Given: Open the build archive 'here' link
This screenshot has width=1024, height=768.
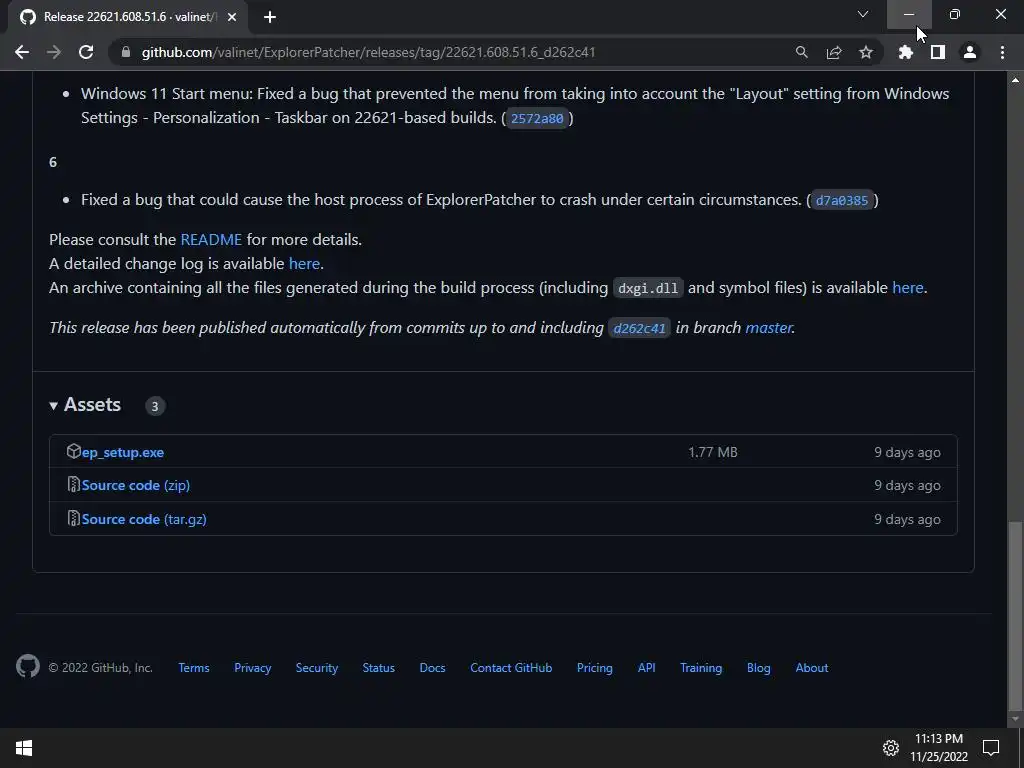Looking at the screenshot, I should [x=908, y=288].
